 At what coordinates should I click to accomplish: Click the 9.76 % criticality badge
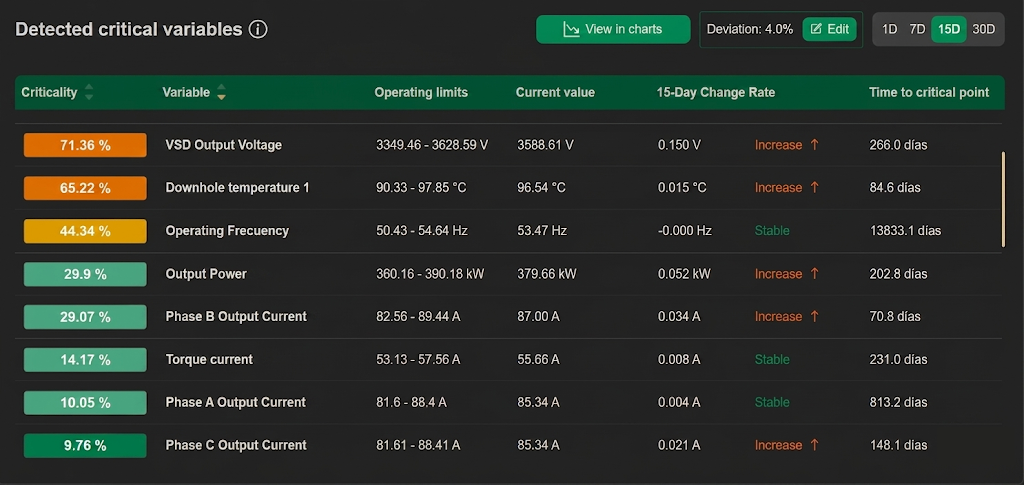coord(85,445)
